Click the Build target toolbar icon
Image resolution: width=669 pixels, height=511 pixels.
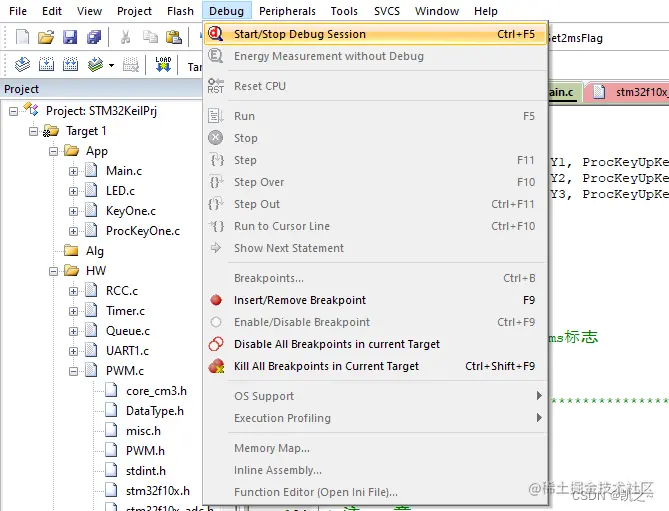coord(46,65)
